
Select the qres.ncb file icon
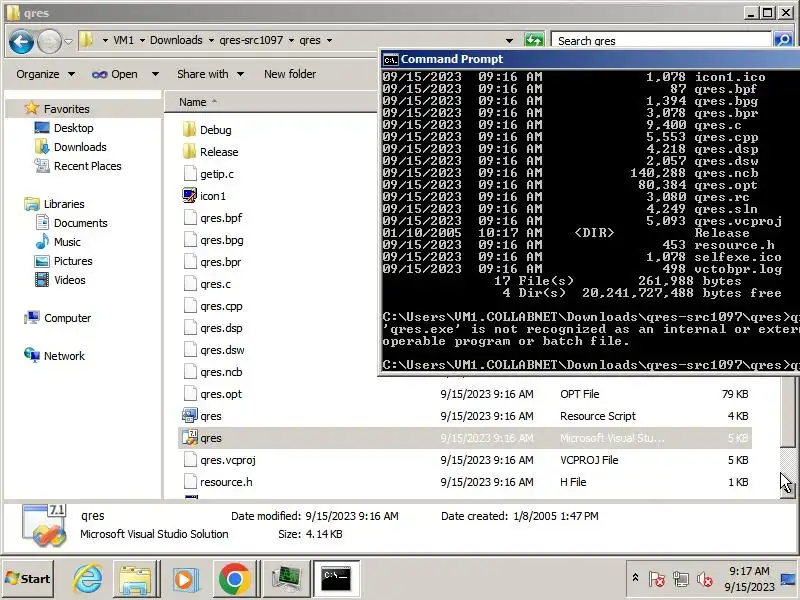190,372
